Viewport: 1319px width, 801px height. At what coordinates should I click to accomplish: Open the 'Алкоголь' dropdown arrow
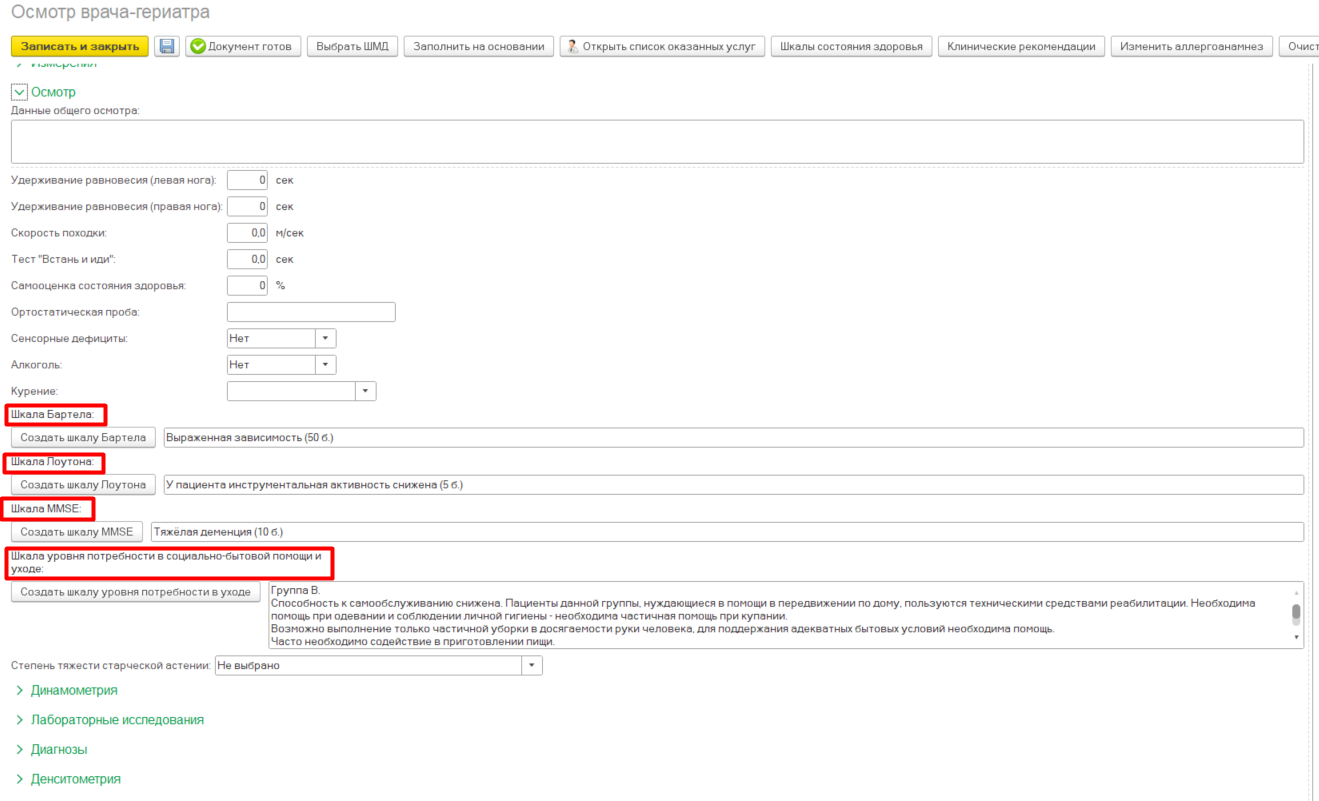[326, 365]
